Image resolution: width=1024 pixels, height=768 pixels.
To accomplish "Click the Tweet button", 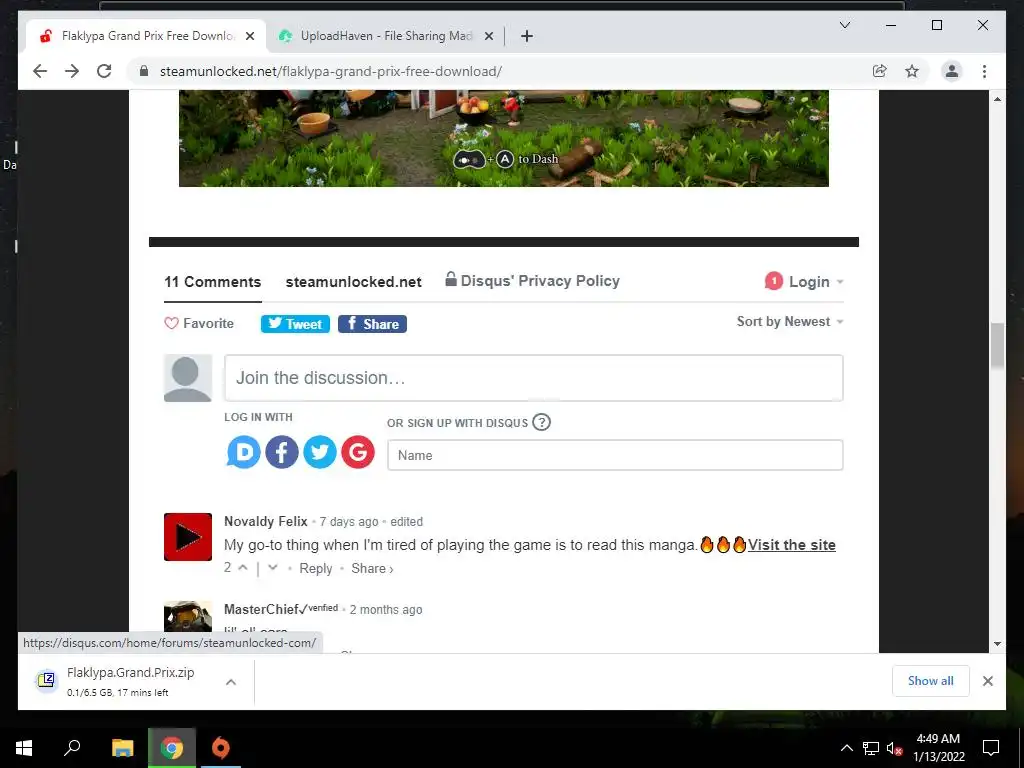I will (x=295, y=324).
